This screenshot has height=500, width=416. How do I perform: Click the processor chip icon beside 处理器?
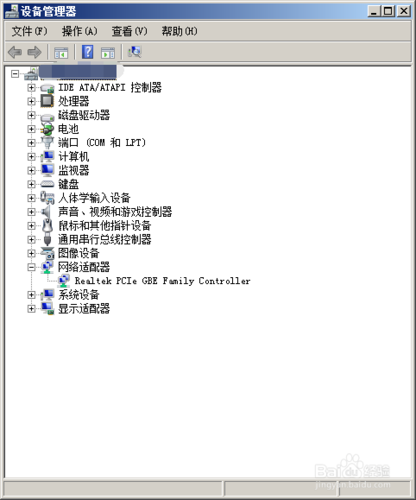click(x=47, y=101)
